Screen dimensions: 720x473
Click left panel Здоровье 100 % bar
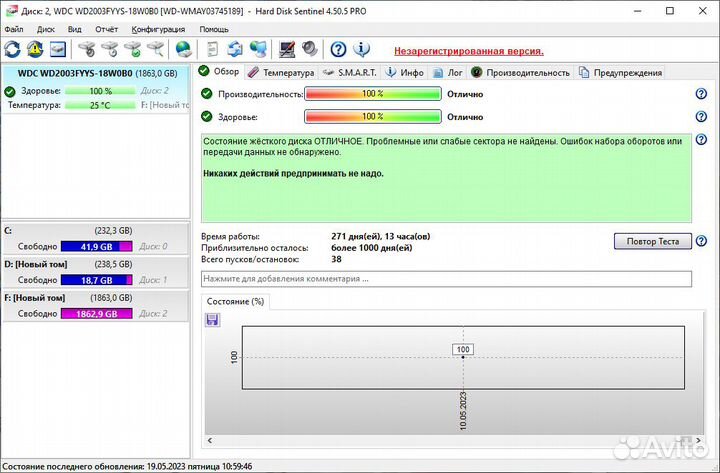tap(101, 91)
